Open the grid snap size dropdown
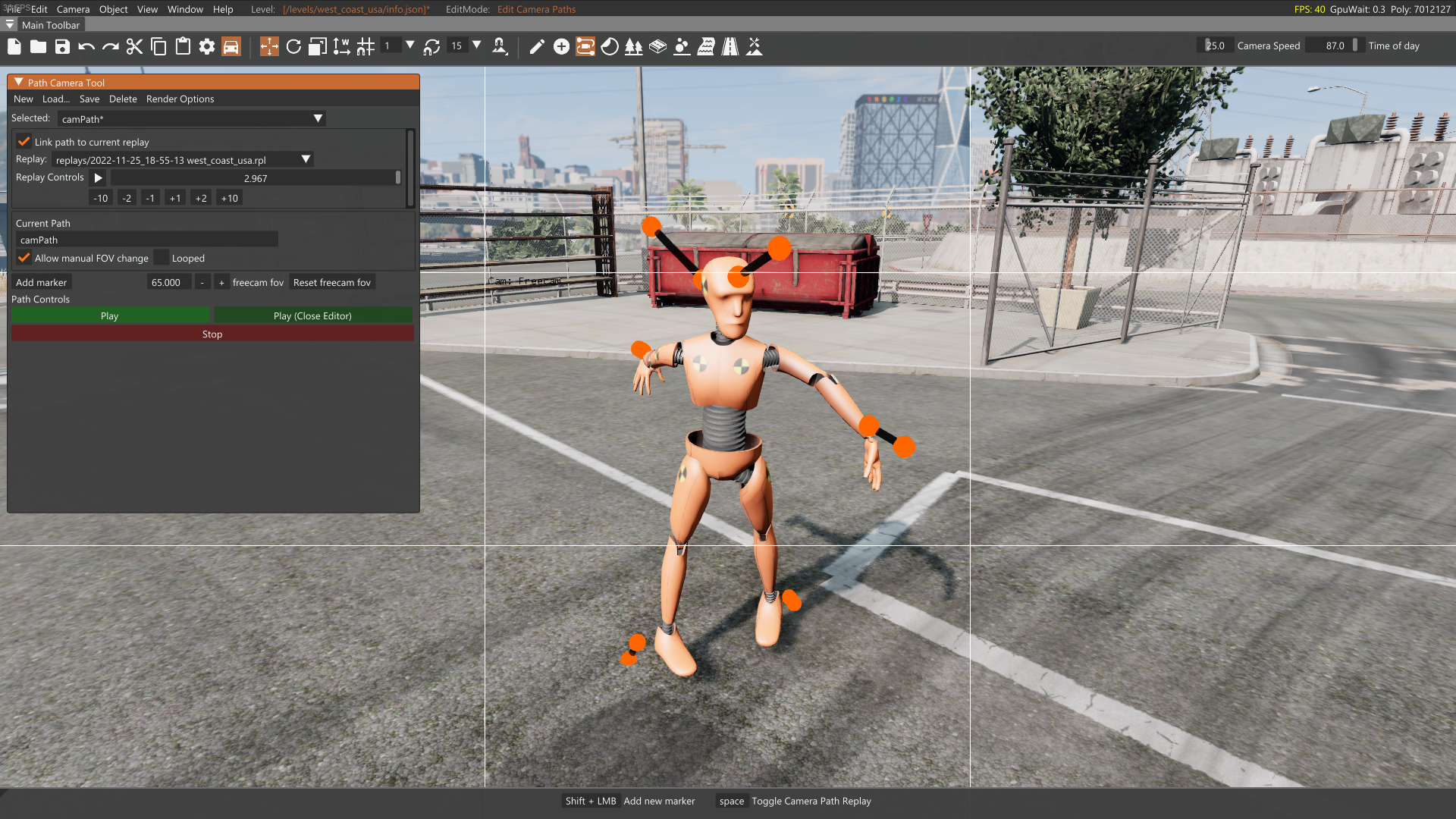Screen dimensions: 1456x819 click(410, 45)
